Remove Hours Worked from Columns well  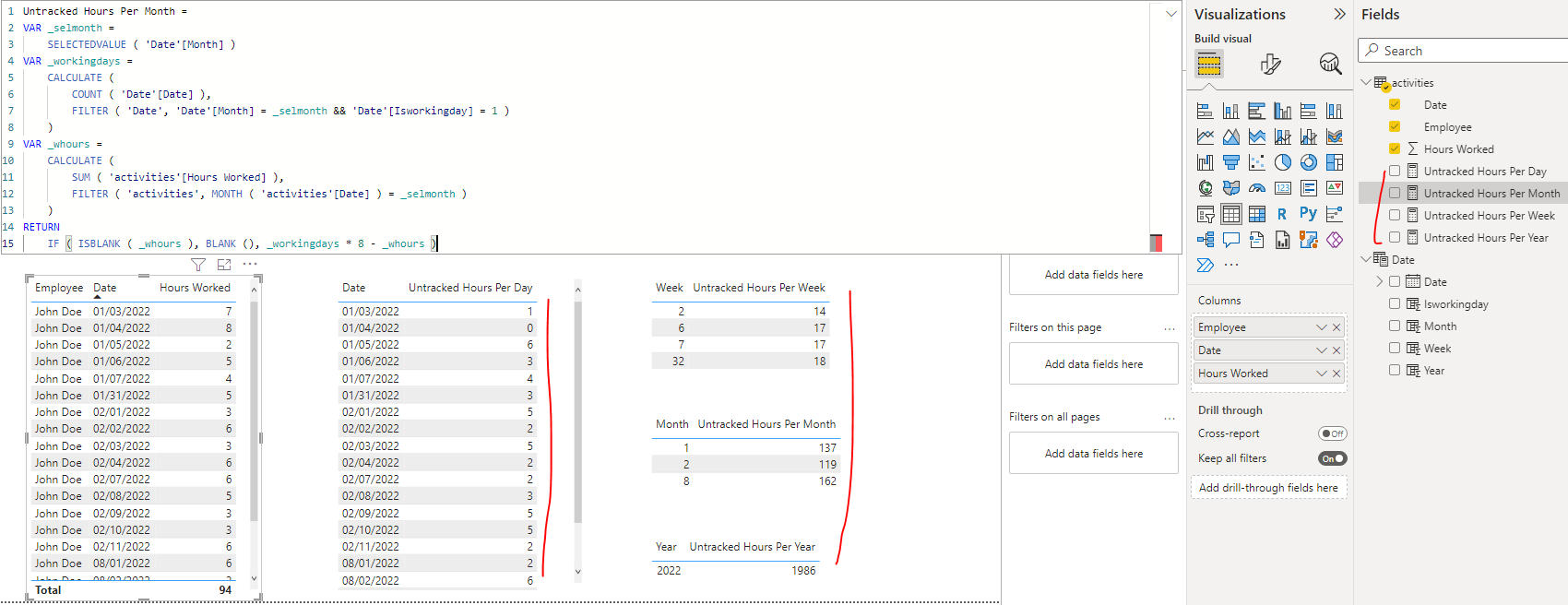[1336, 374]
